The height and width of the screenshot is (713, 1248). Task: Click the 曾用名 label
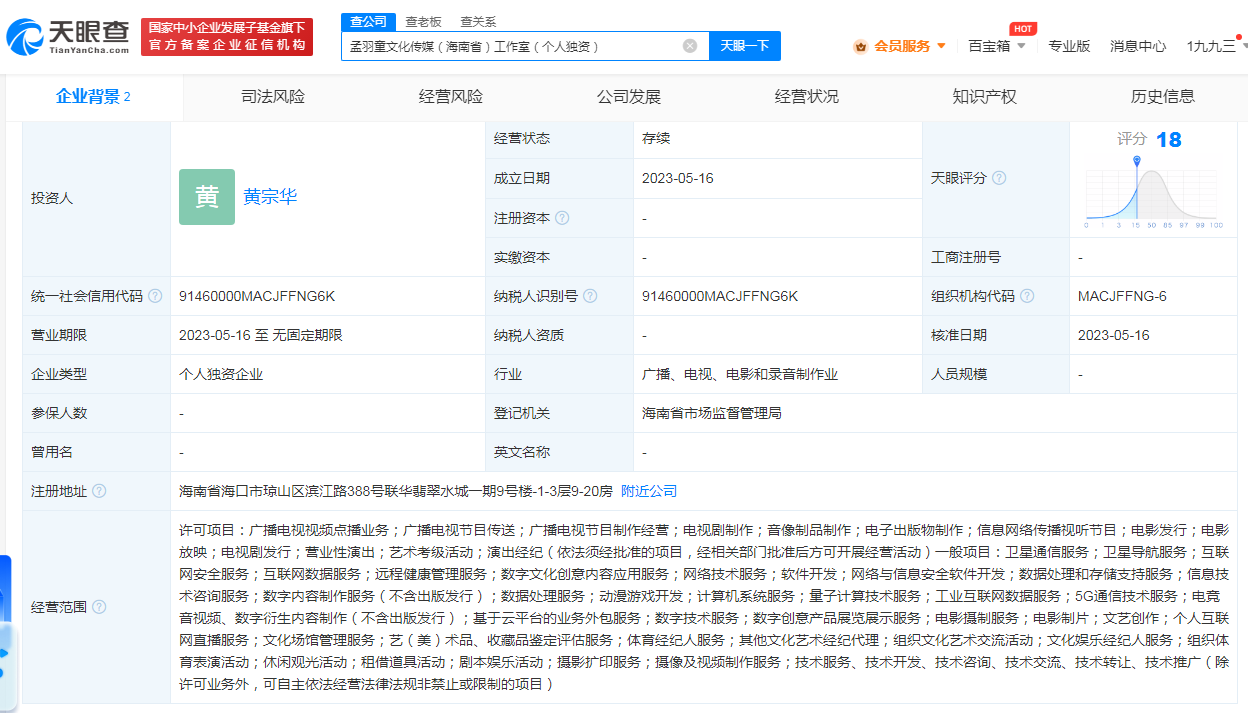point(52,452)
